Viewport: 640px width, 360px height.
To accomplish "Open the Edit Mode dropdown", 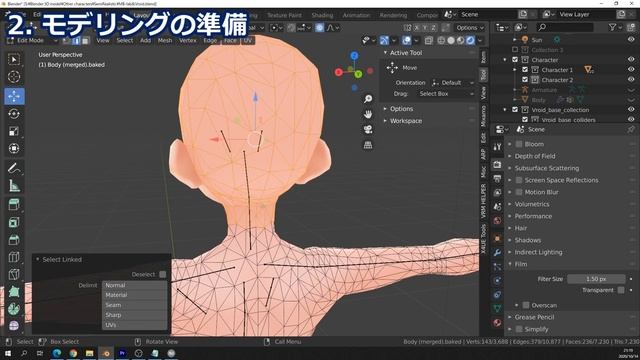I will [33, 40].
